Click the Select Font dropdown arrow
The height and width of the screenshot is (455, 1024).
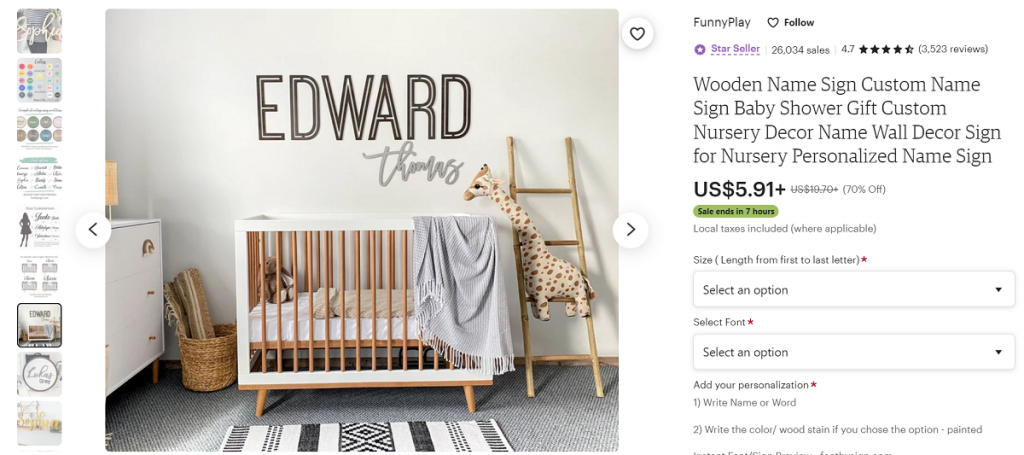pos(998,352)
